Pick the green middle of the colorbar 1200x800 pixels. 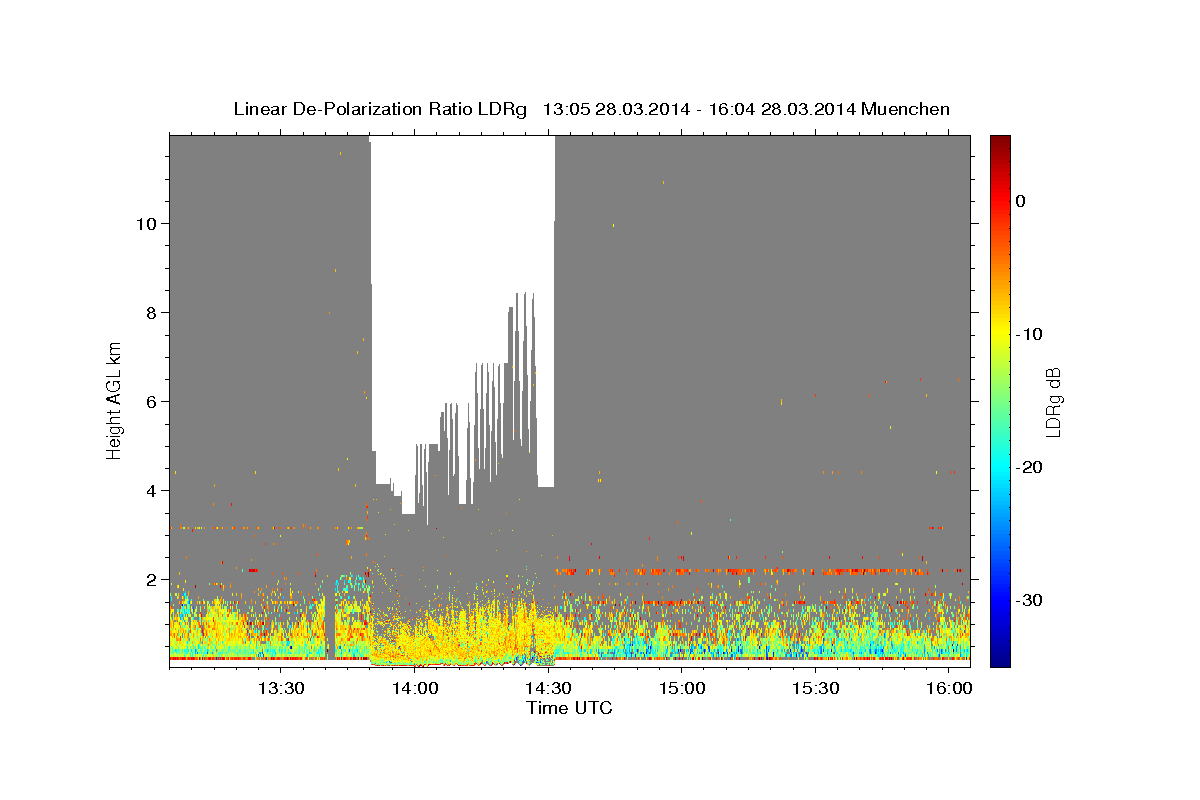tap(1000, 400)
